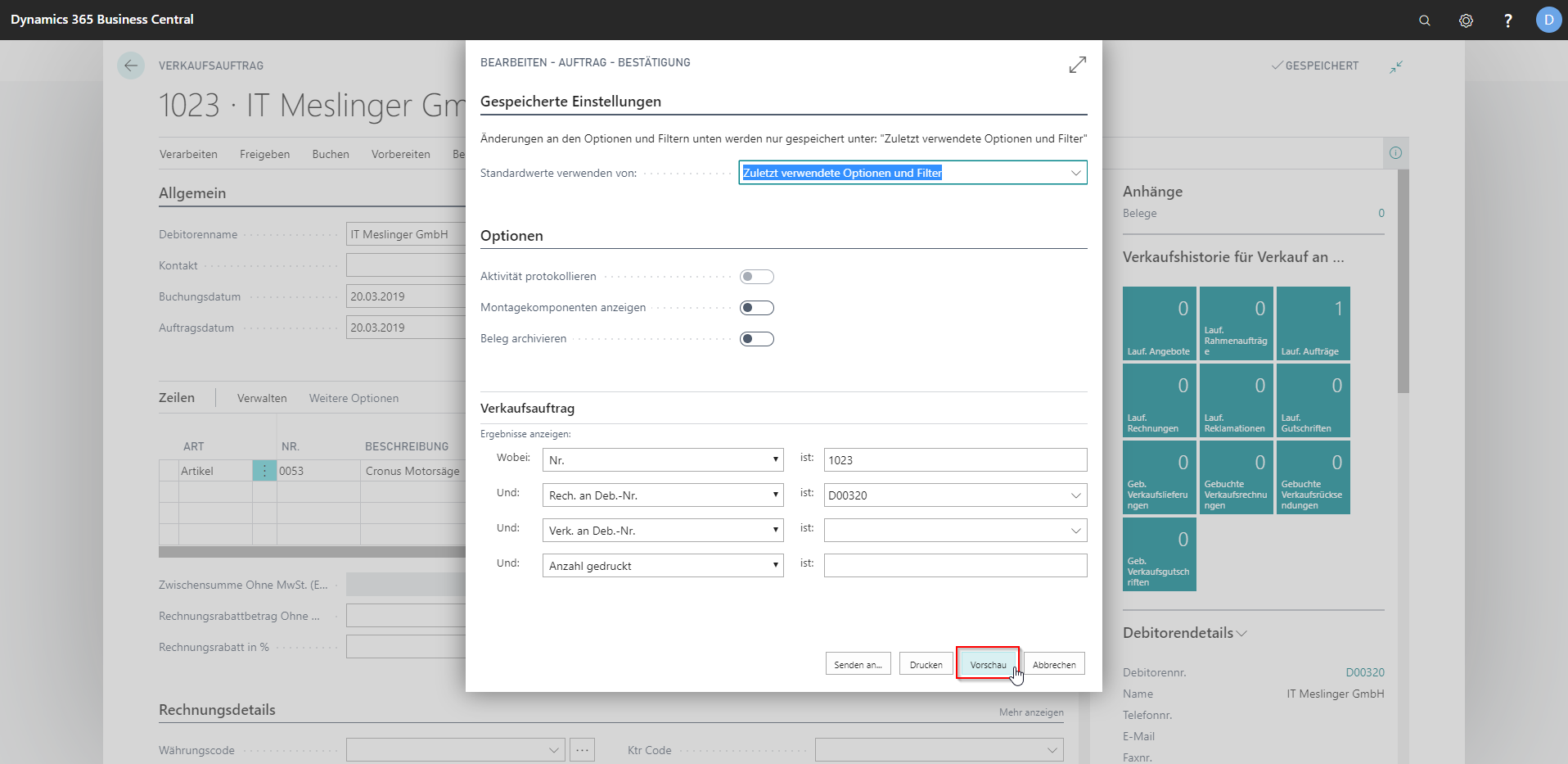Open the Verarbeiten menu
1568x764 pixels.
188,154
